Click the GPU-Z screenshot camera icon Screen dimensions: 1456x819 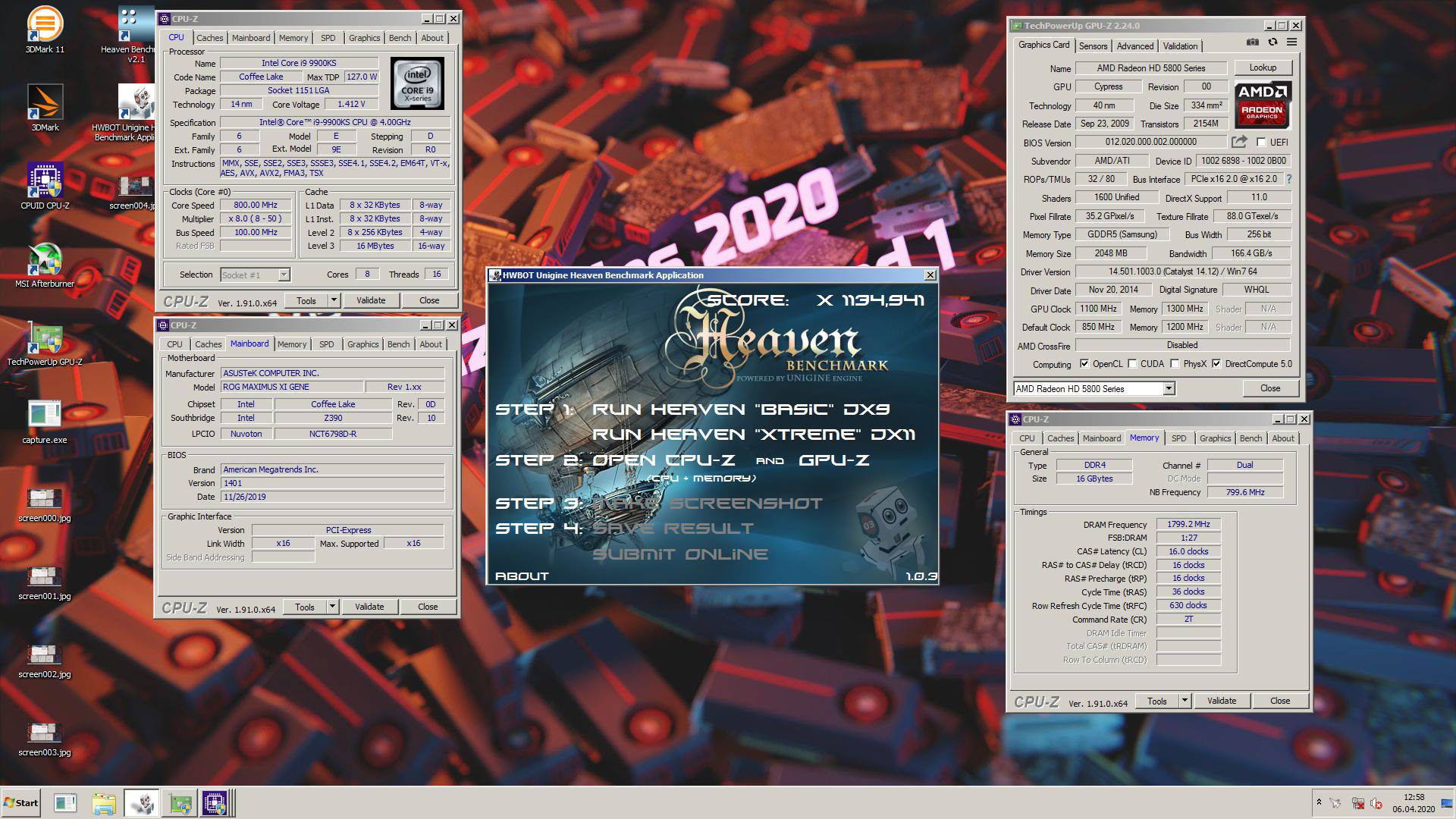coord(1253,42)
